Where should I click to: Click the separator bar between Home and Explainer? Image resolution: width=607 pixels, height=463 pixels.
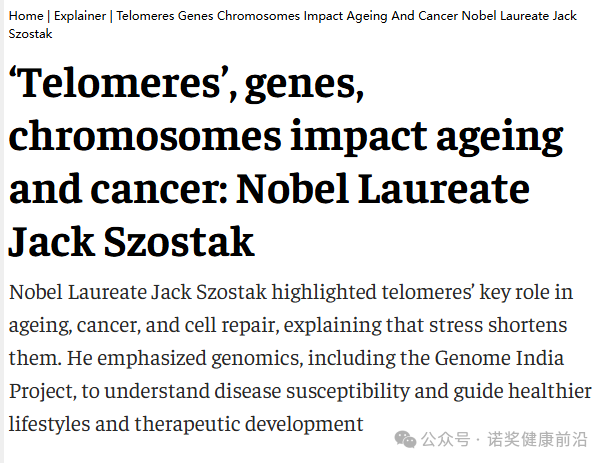coord(48,16)
